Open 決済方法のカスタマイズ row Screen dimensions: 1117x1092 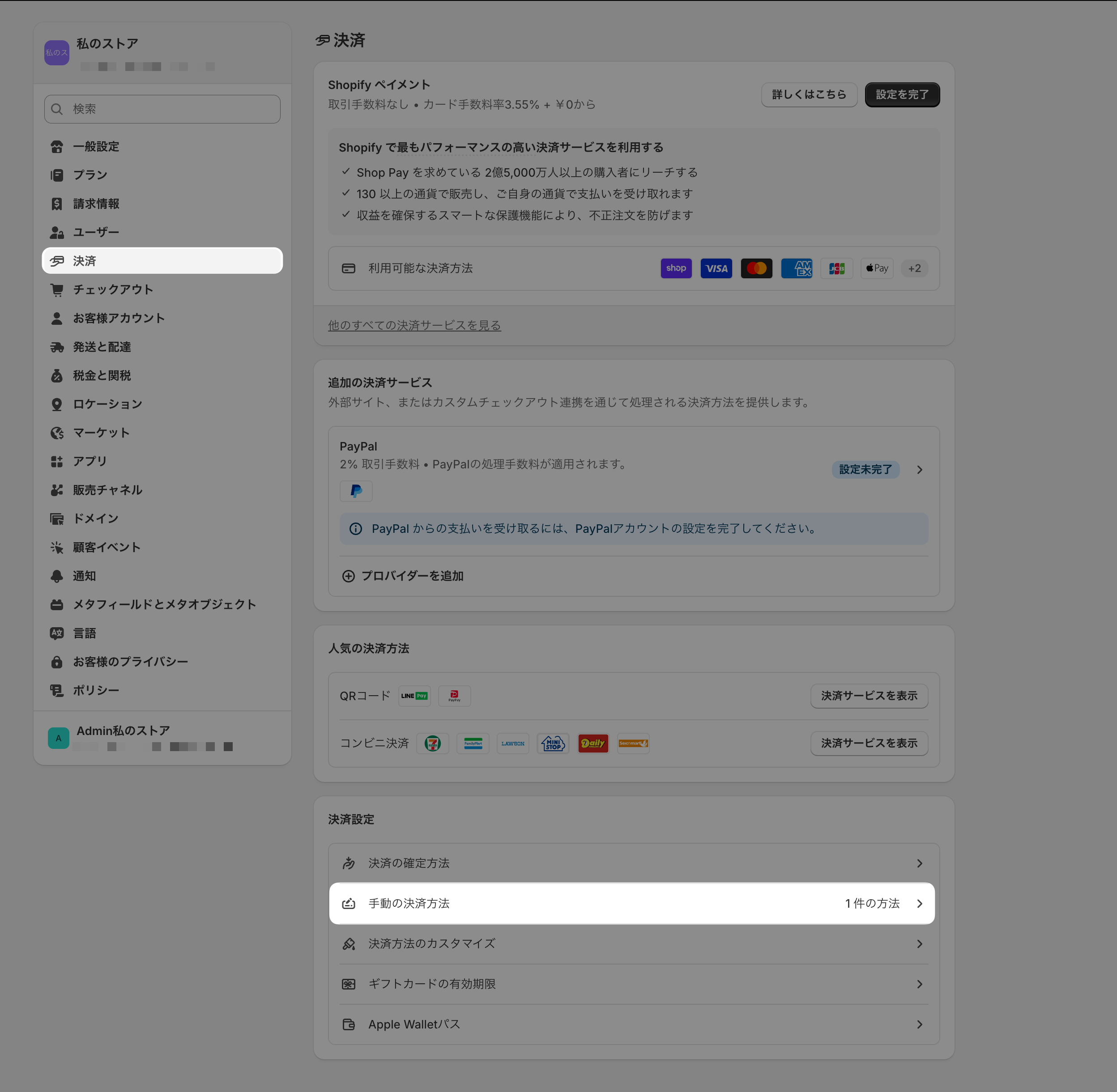[x=633, y=943]
